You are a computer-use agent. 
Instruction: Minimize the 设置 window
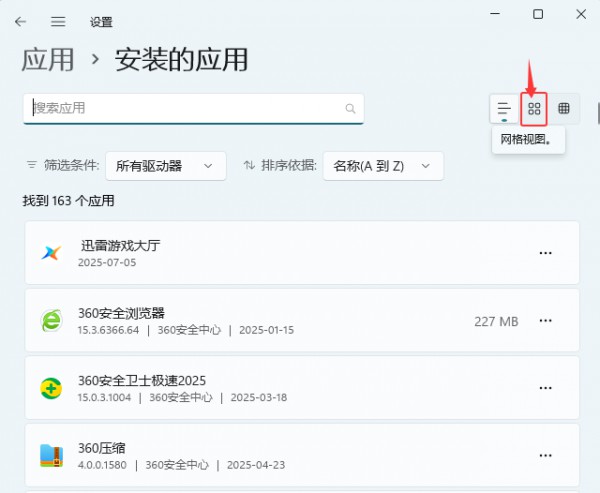(x=495, y=14)
